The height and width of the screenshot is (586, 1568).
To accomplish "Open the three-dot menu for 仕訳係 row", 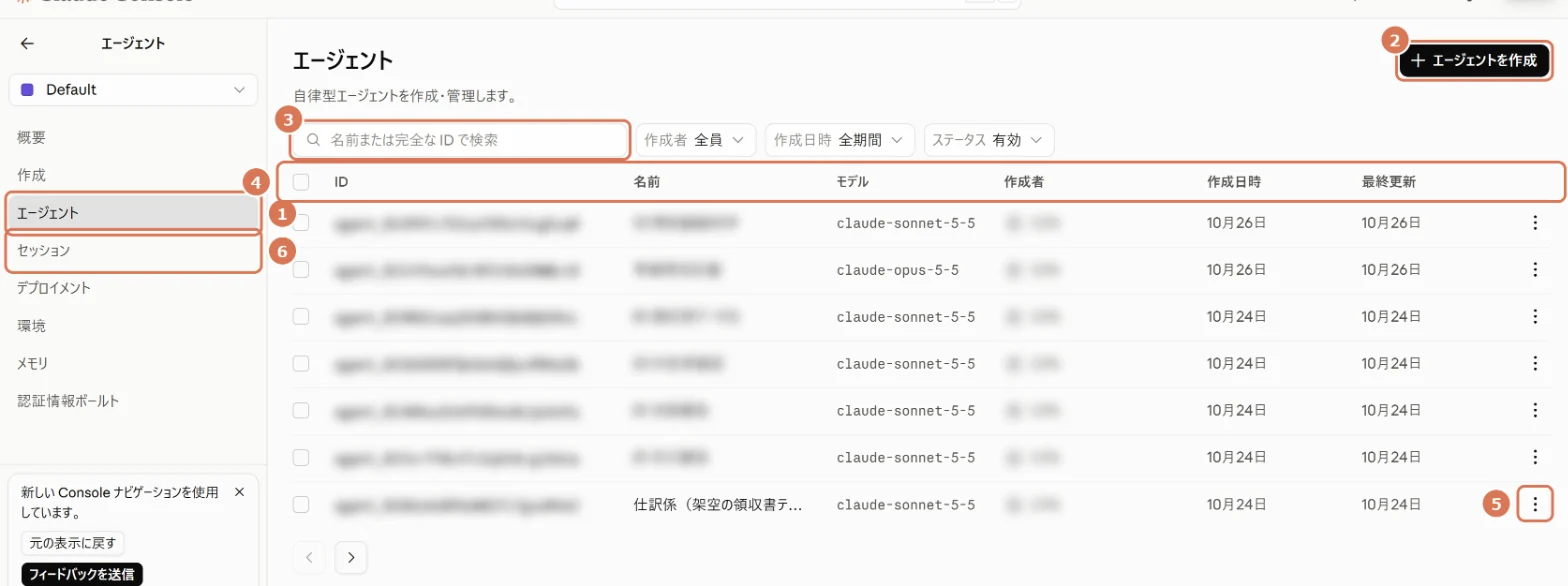I will (1535, 504).
